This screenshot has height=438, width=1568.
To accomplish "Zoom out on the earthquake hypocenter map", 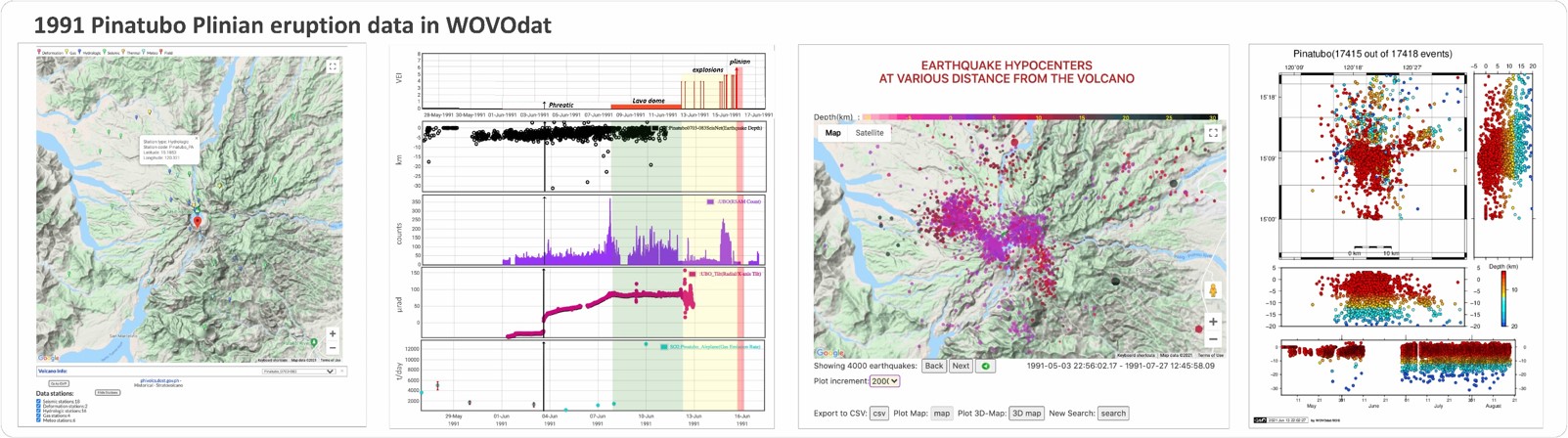I will (1213, 339).
